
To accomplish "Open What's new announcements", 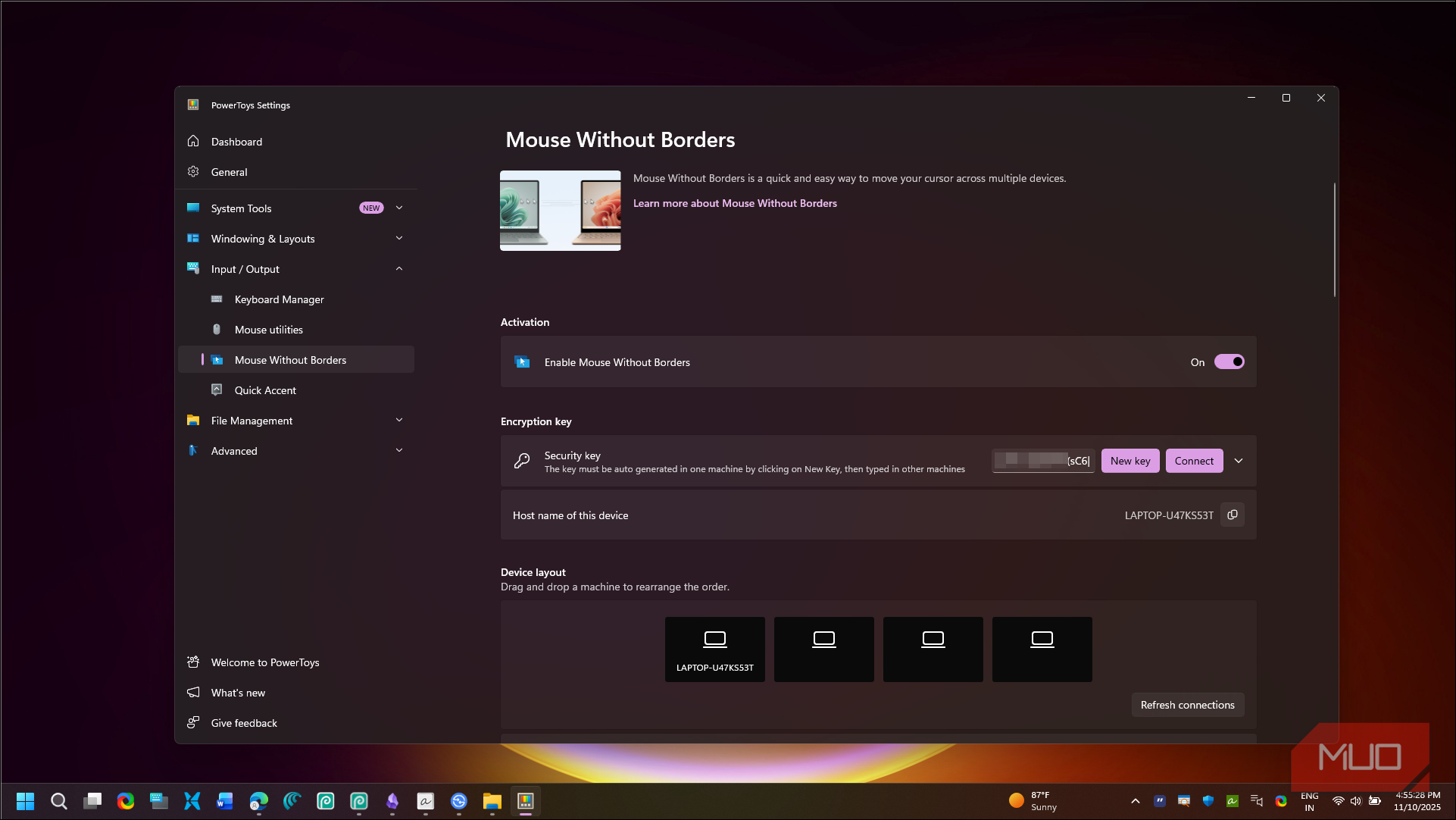I will (238, 693).
